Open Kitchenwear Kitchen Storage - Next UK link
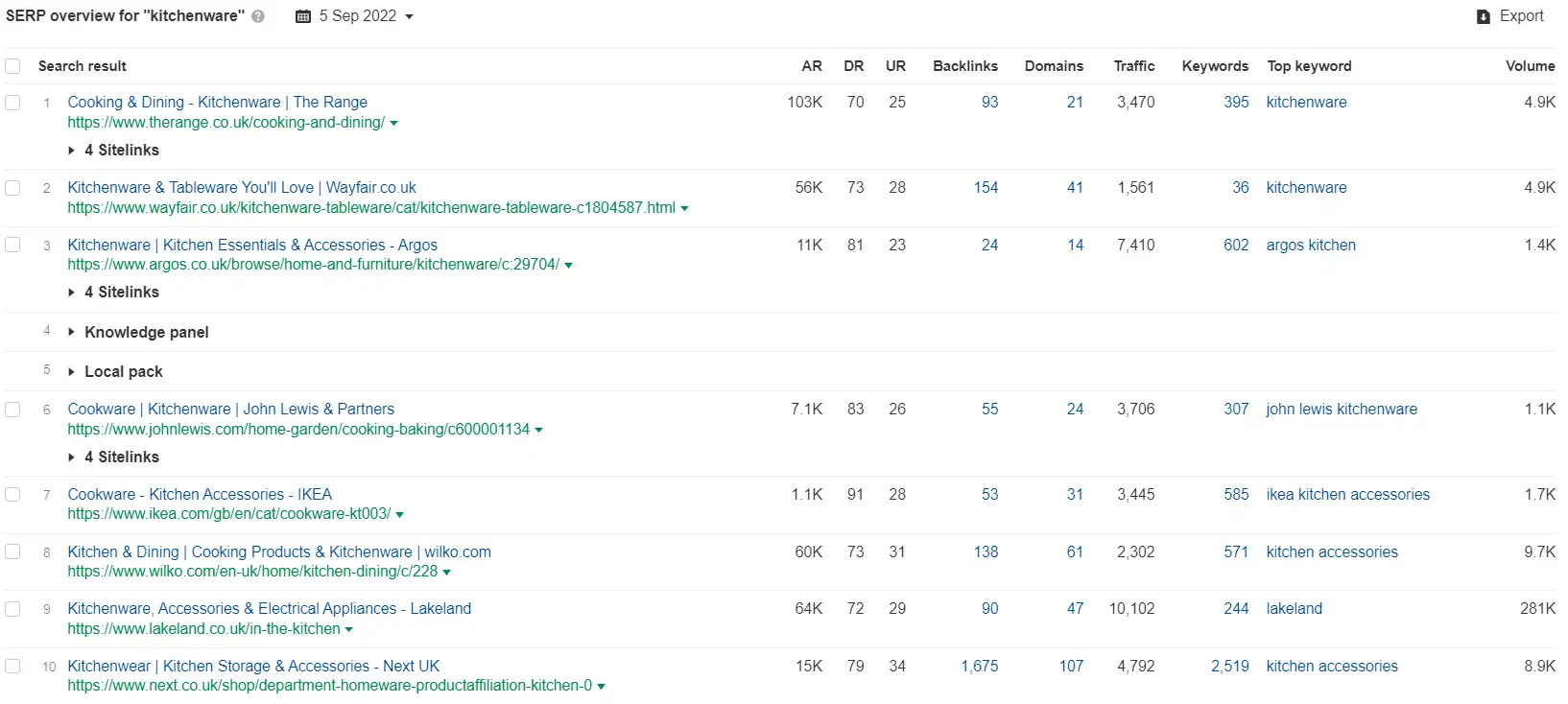Image resolution: width=1568 pixels, height=704 pixels. coord(253,667)
